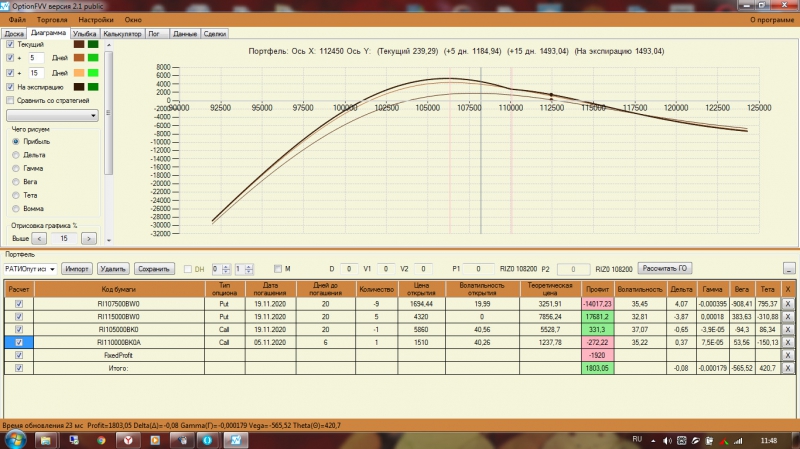This screenshot has height=449, width=800.
Task: Click the RU language indicator in the tray
Action: [x=637, y=439]
